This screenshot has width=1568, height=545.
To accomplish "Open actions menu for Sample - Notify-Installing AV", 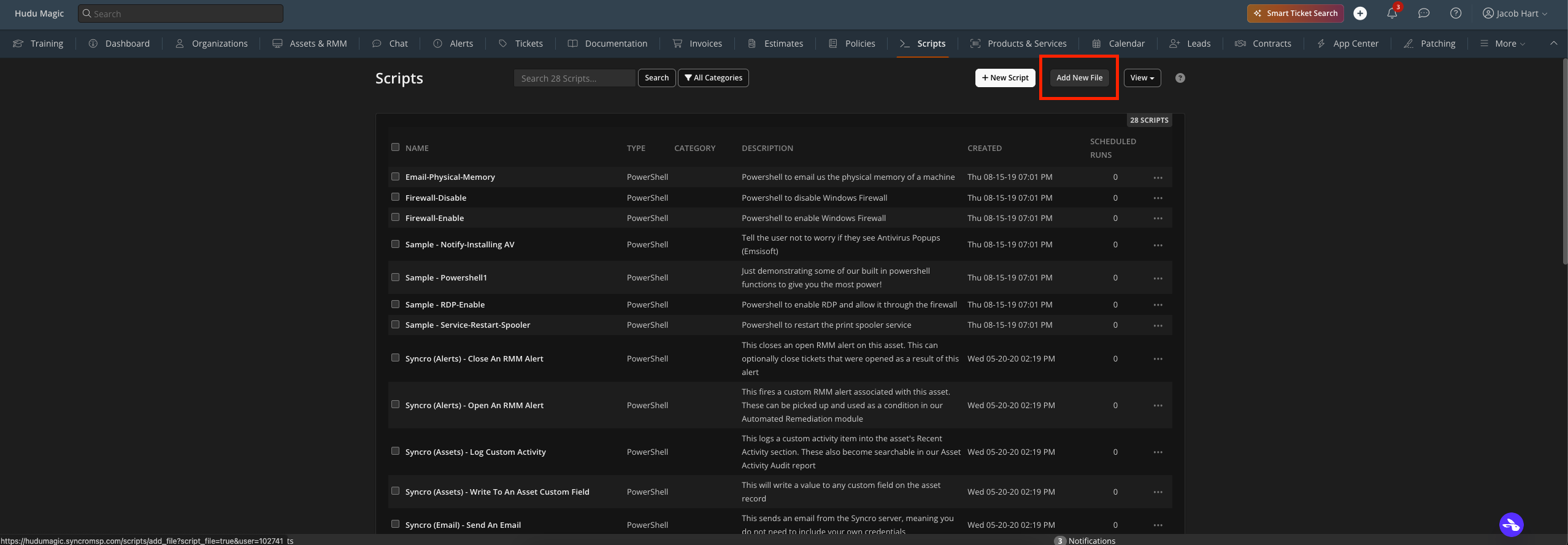I will pos(1158,245).
